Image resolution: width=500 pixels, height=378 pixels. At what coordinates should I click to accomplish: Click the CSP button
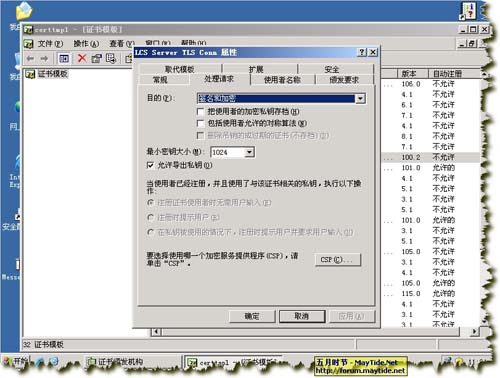[x=338, y=259]
